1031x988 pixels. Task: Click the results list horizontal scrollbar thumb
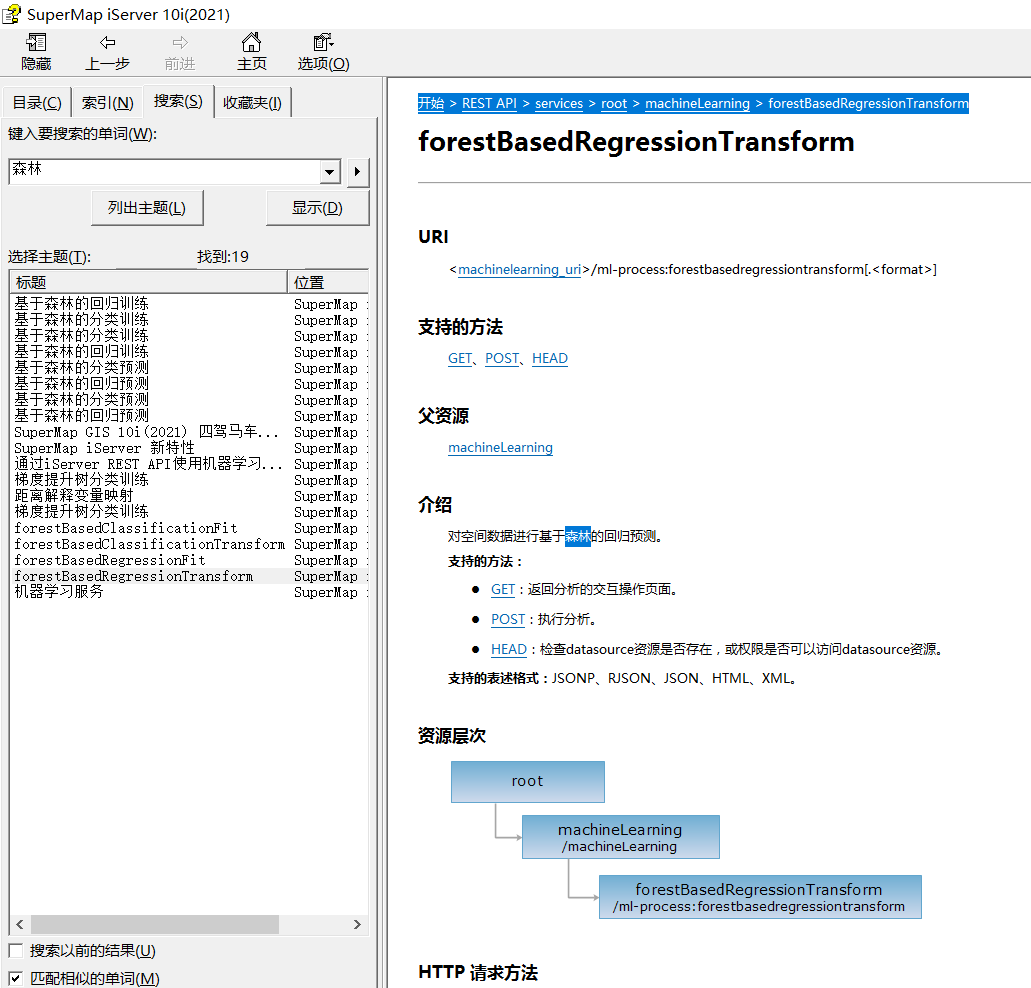155,924
